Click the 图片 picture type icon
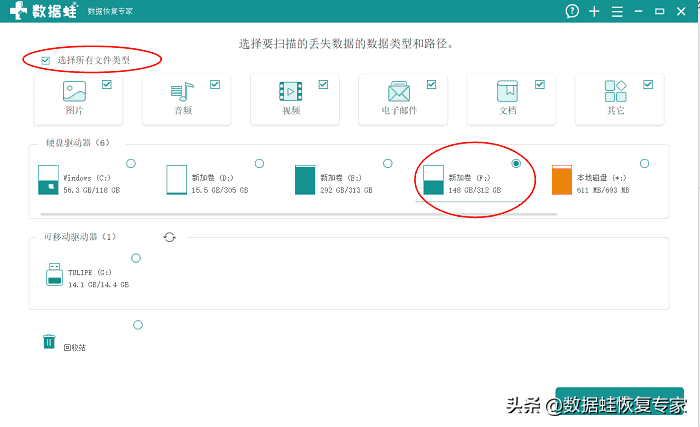Image resolution: width=700 pixels, height=427 pixels. [x=74, y=91]
